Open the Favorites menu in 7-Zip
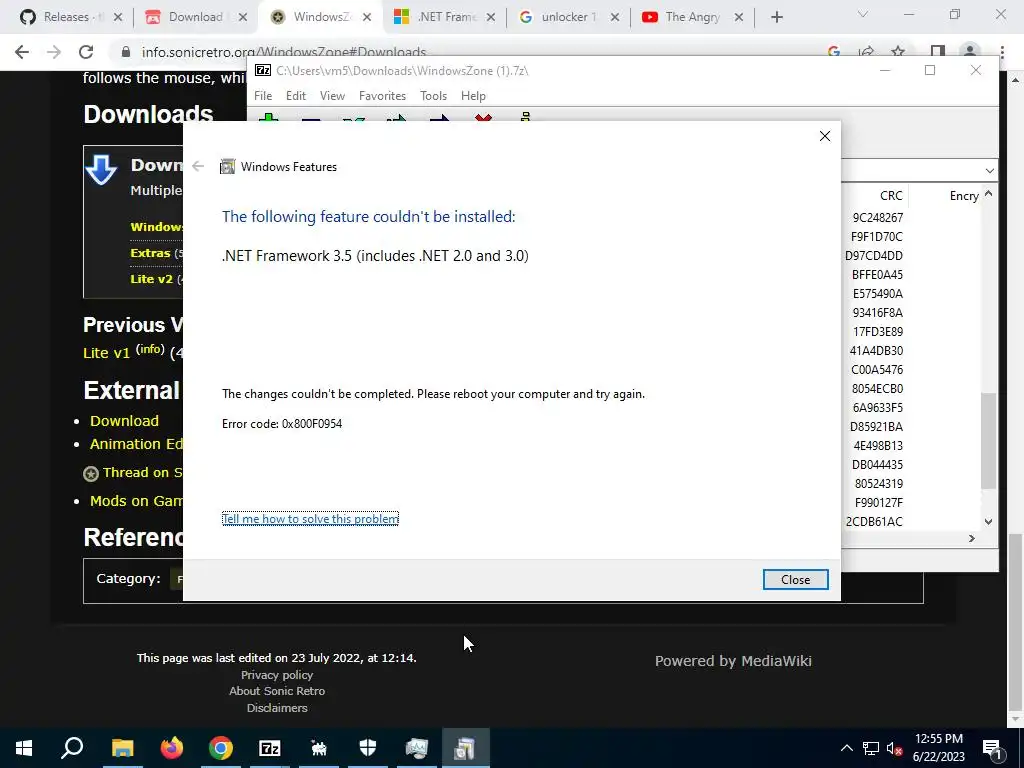1024x768 pixels. coord(382,96)
